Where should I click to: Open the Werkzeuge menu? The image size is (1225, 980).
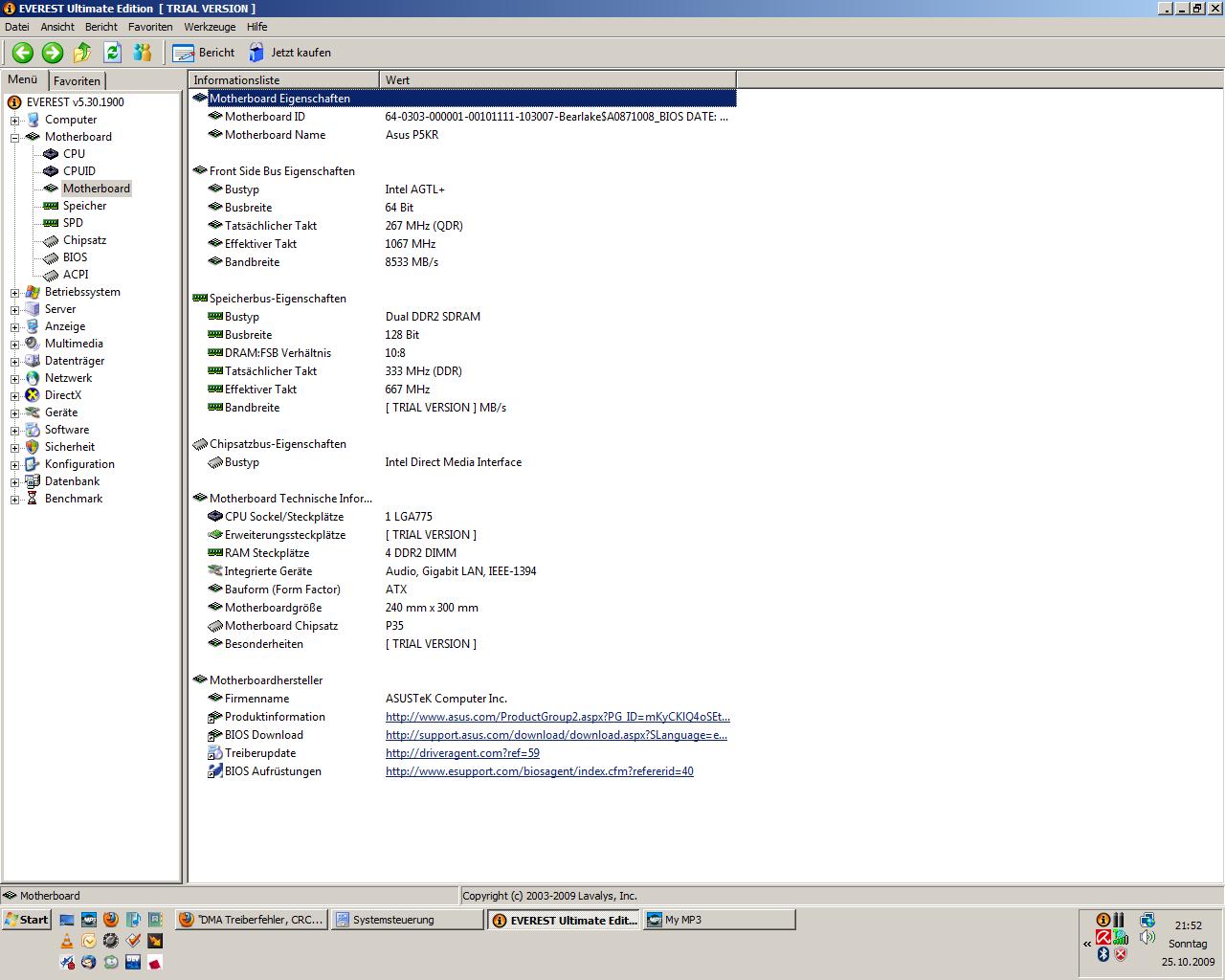pos(212,27)
